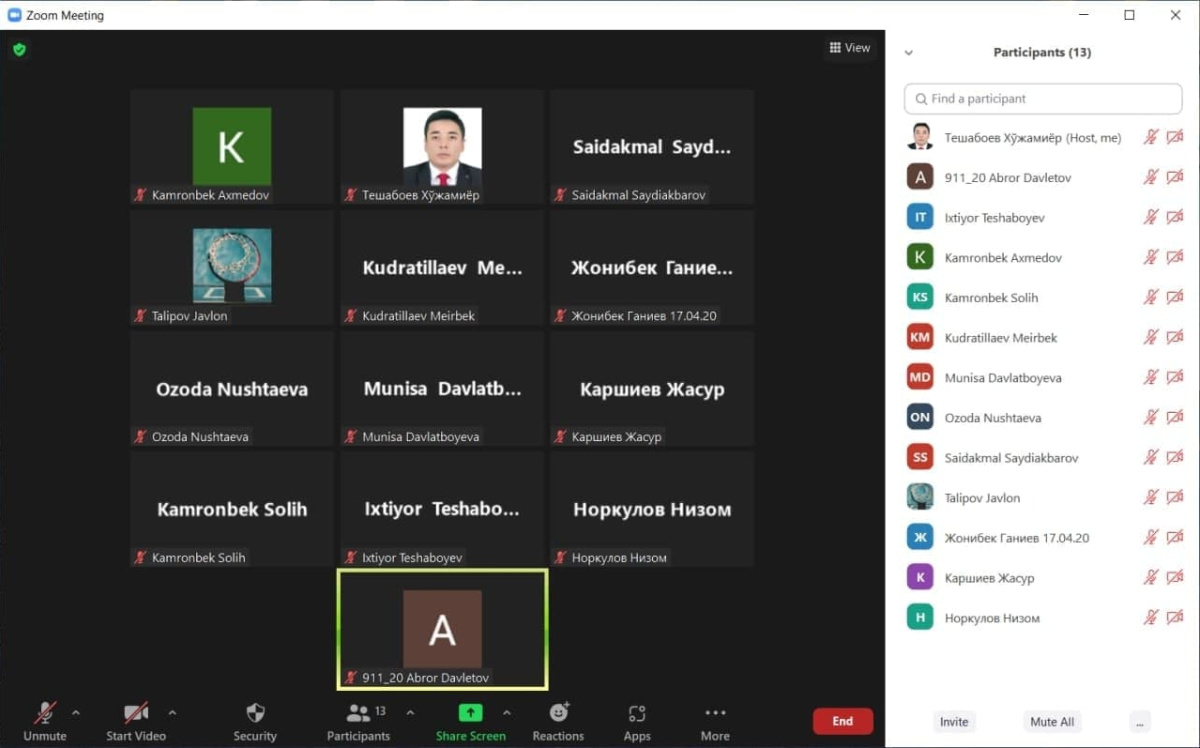Click the green encryption shield icon
This screenshot has height=748, width=1200.
coord(19,49)
